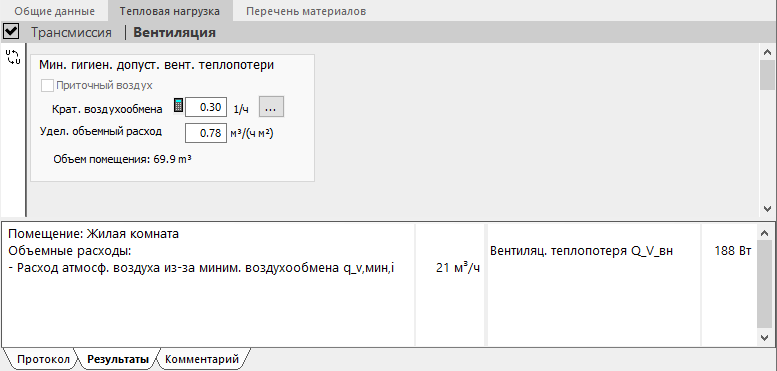
Task: Click the upper panel scroll-up arrow
Action: tap(767, 52)
